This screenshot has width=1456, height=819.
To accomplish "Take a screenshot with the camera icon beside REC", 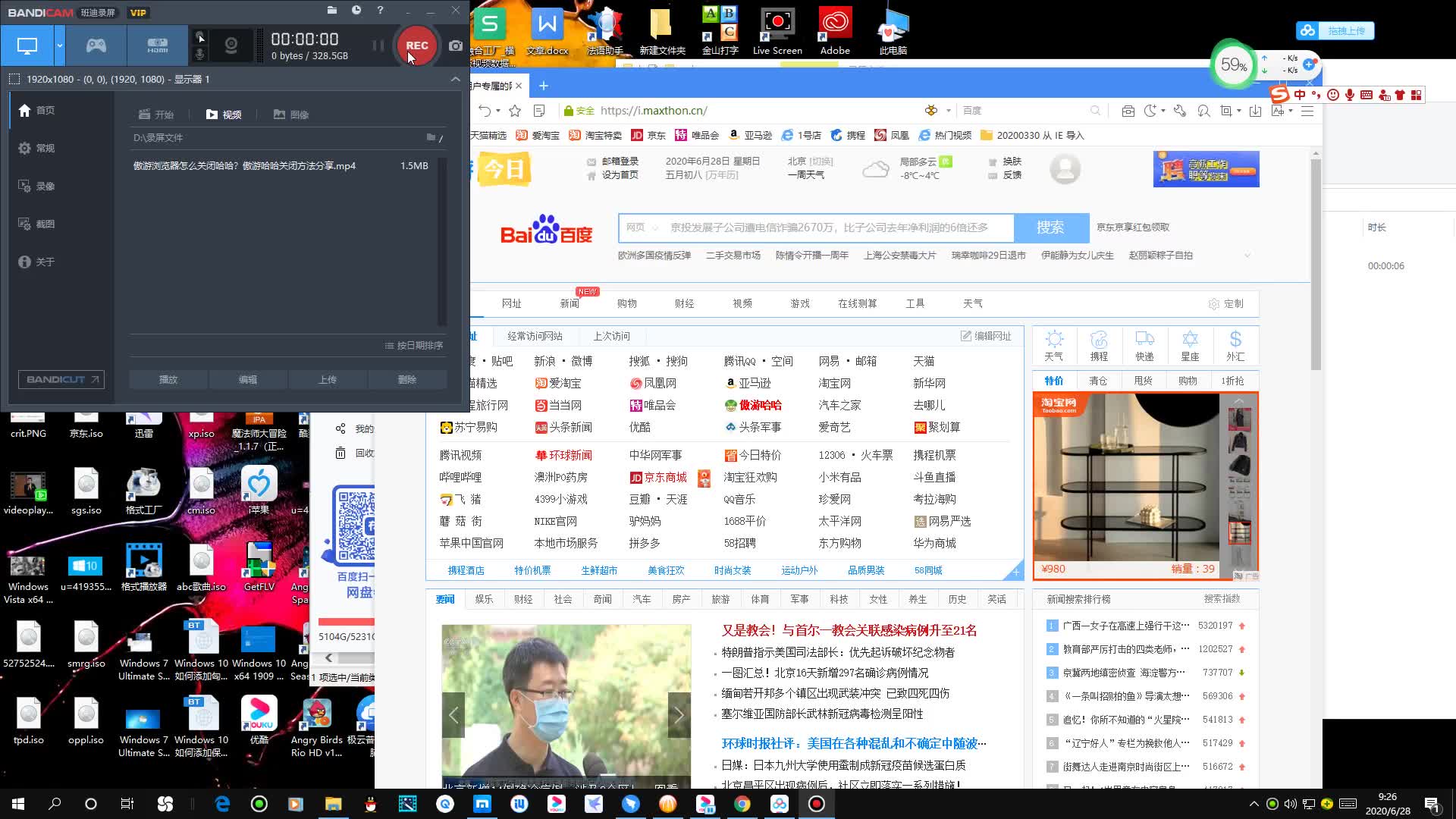I will (455, 45).
